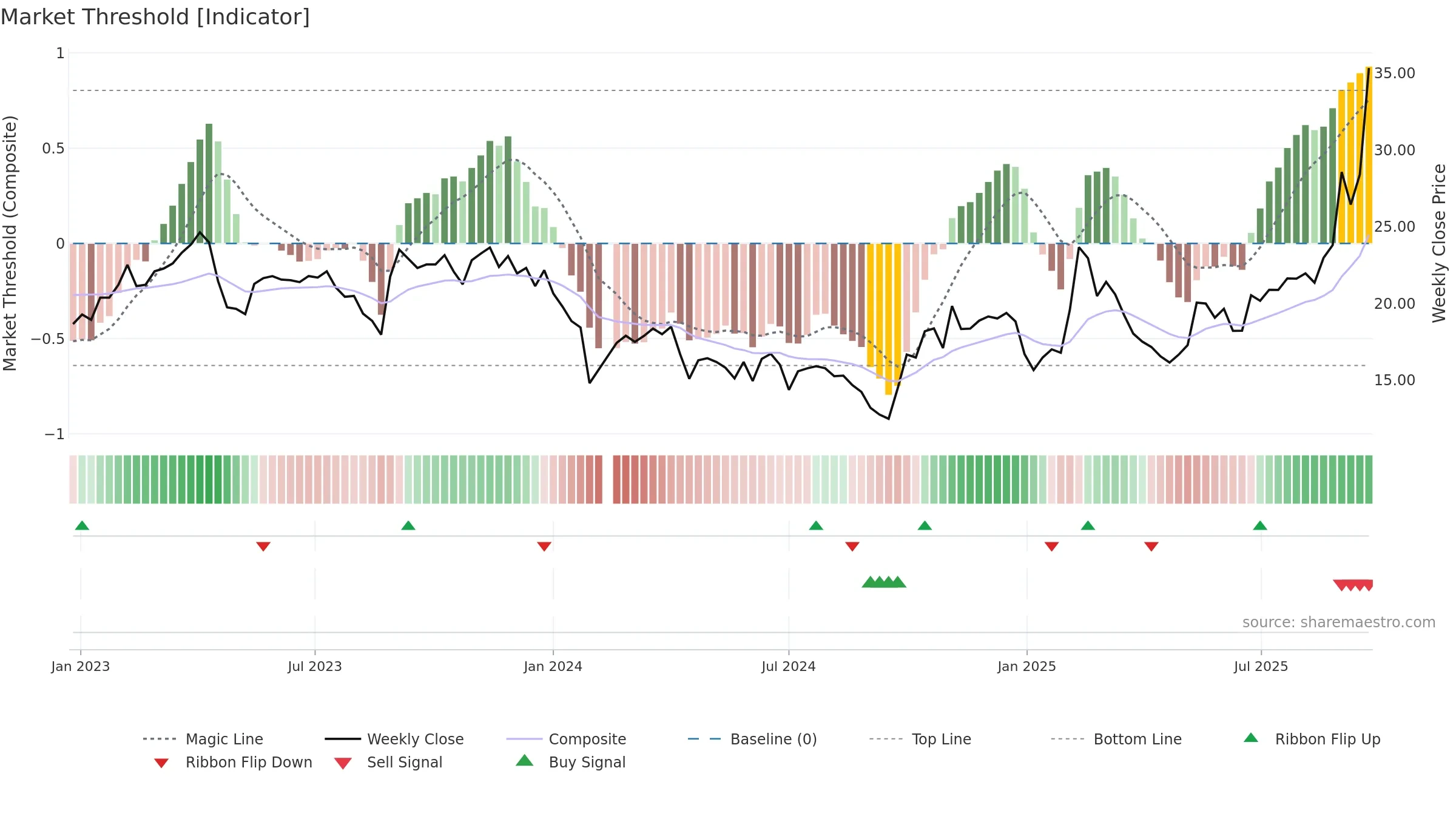The height and width of the screenshot is (819, 1456).
Task: Click the Weekly Close Price axis title
Action: (x=1439, y=243)
